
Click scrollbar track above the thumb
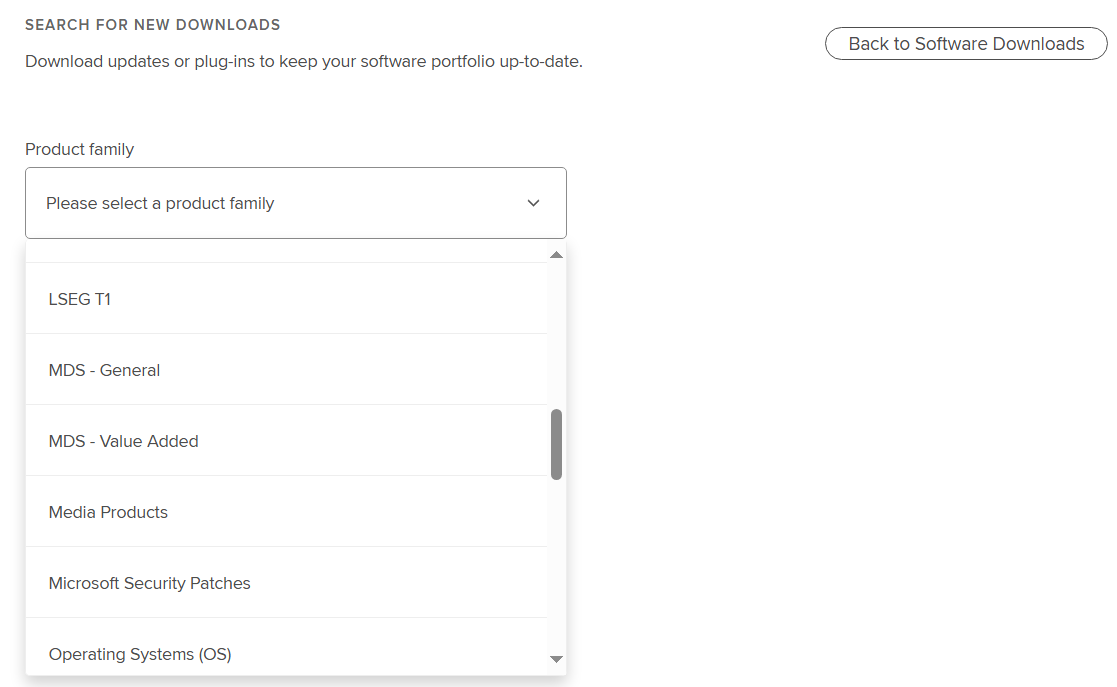557,330
